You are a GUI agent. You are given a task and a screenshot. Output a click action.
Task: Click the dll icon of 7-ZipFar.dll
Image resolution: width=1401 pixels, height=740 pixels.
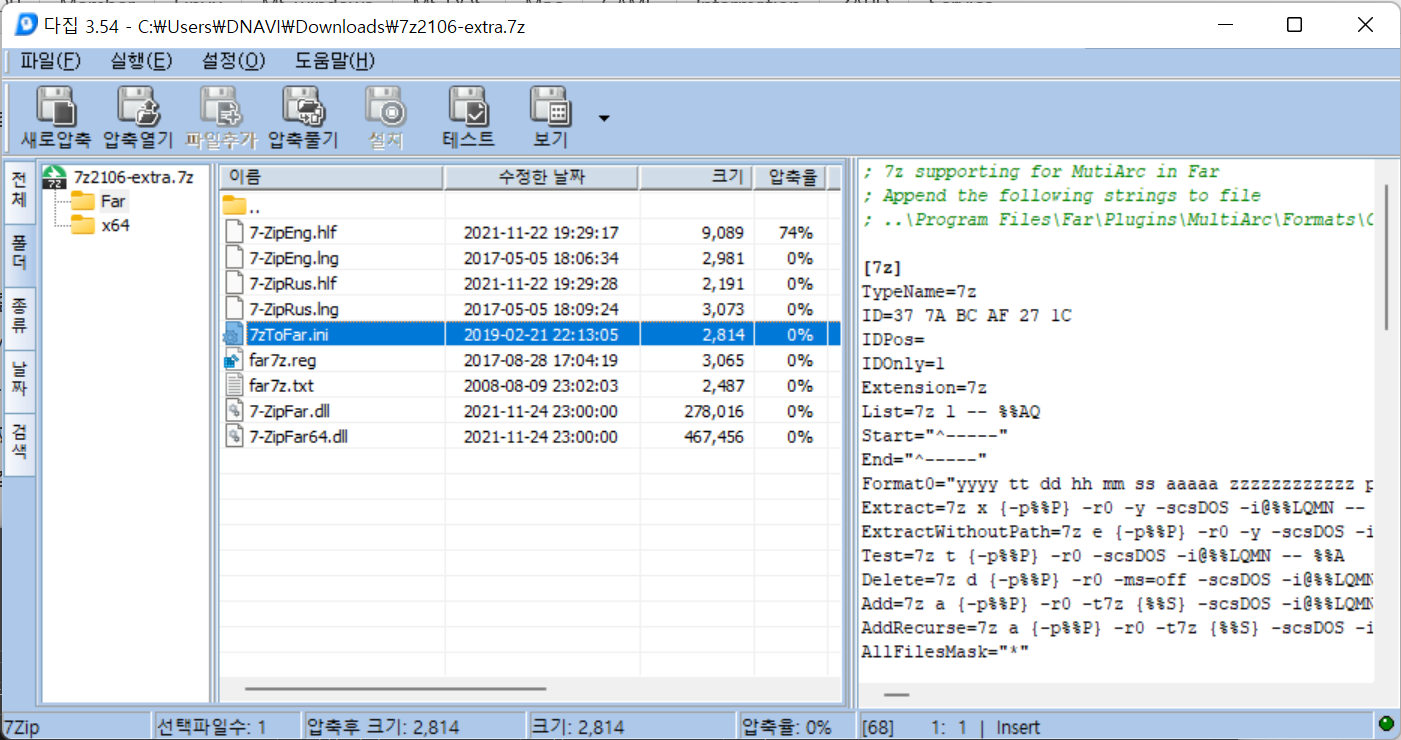pyautogui.click(x=234, y=411)
